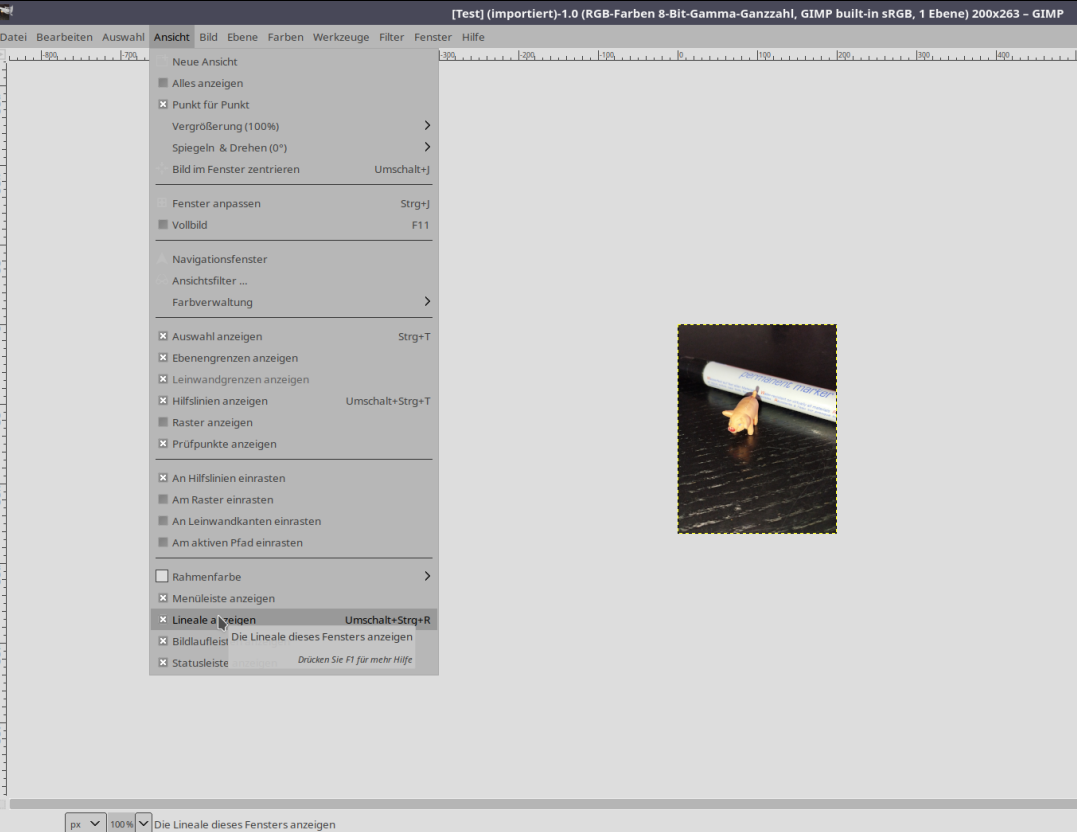Screen dimensions: 1077x832
Task: Click the pig image on the canvas
Action: point(741,412)
